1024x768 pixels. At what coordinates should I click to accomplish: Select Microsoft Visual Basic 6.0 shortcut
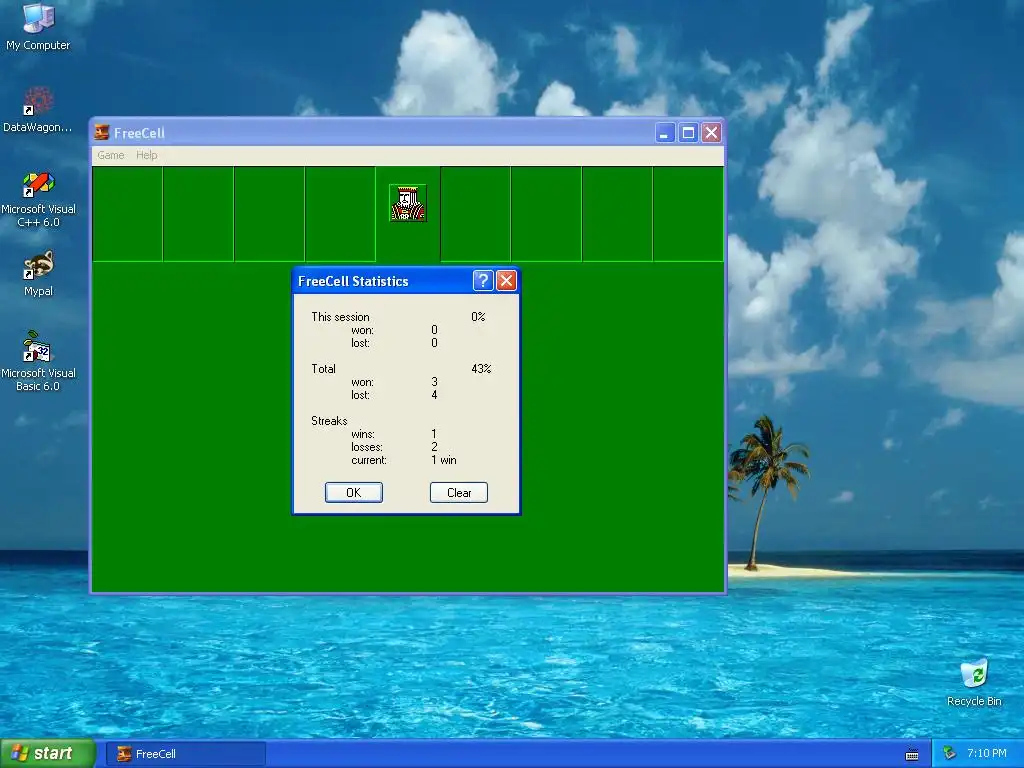pyautogui.click(x=38, y=361)
